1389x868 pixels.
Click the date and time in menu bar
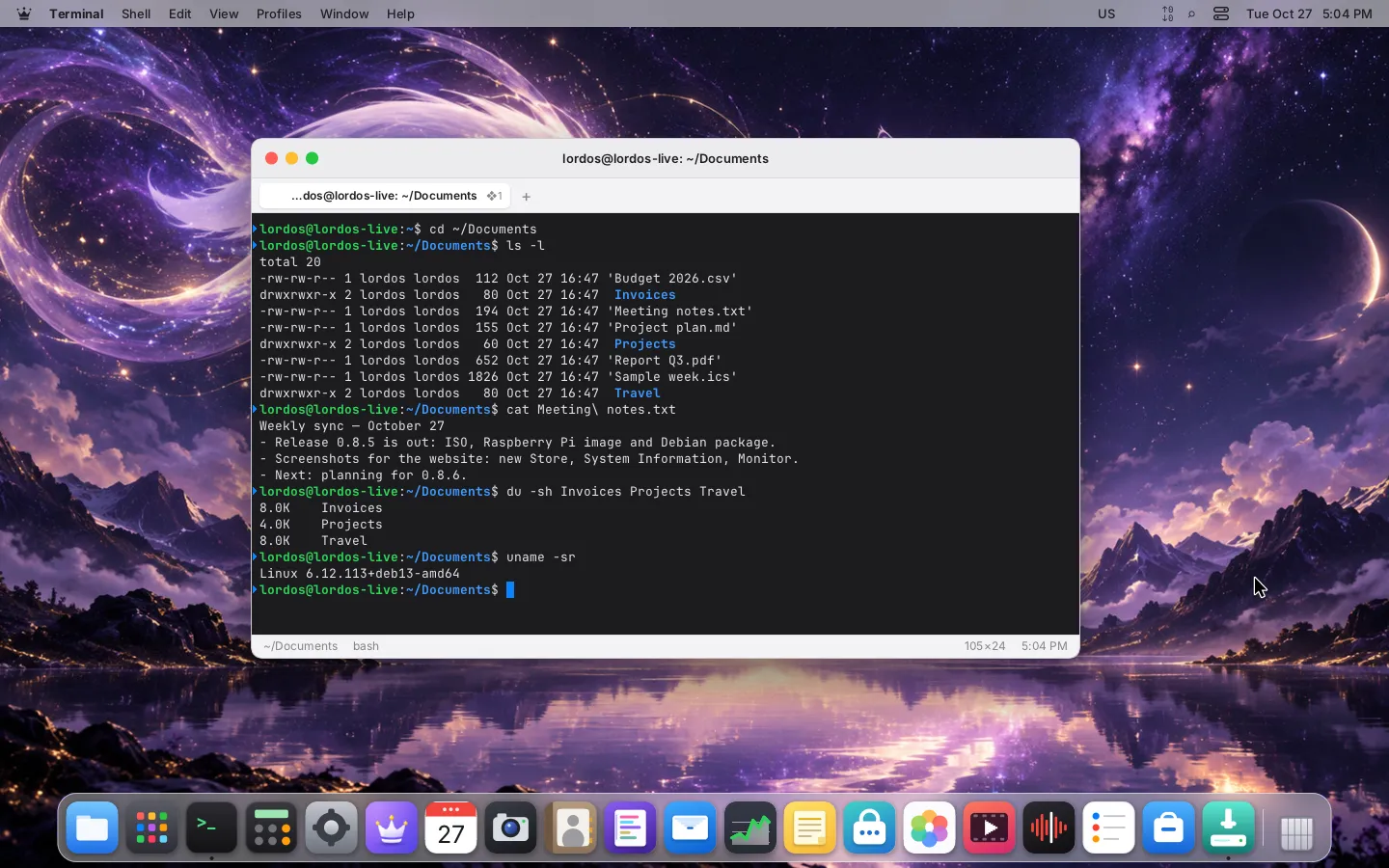point(1309,14)
